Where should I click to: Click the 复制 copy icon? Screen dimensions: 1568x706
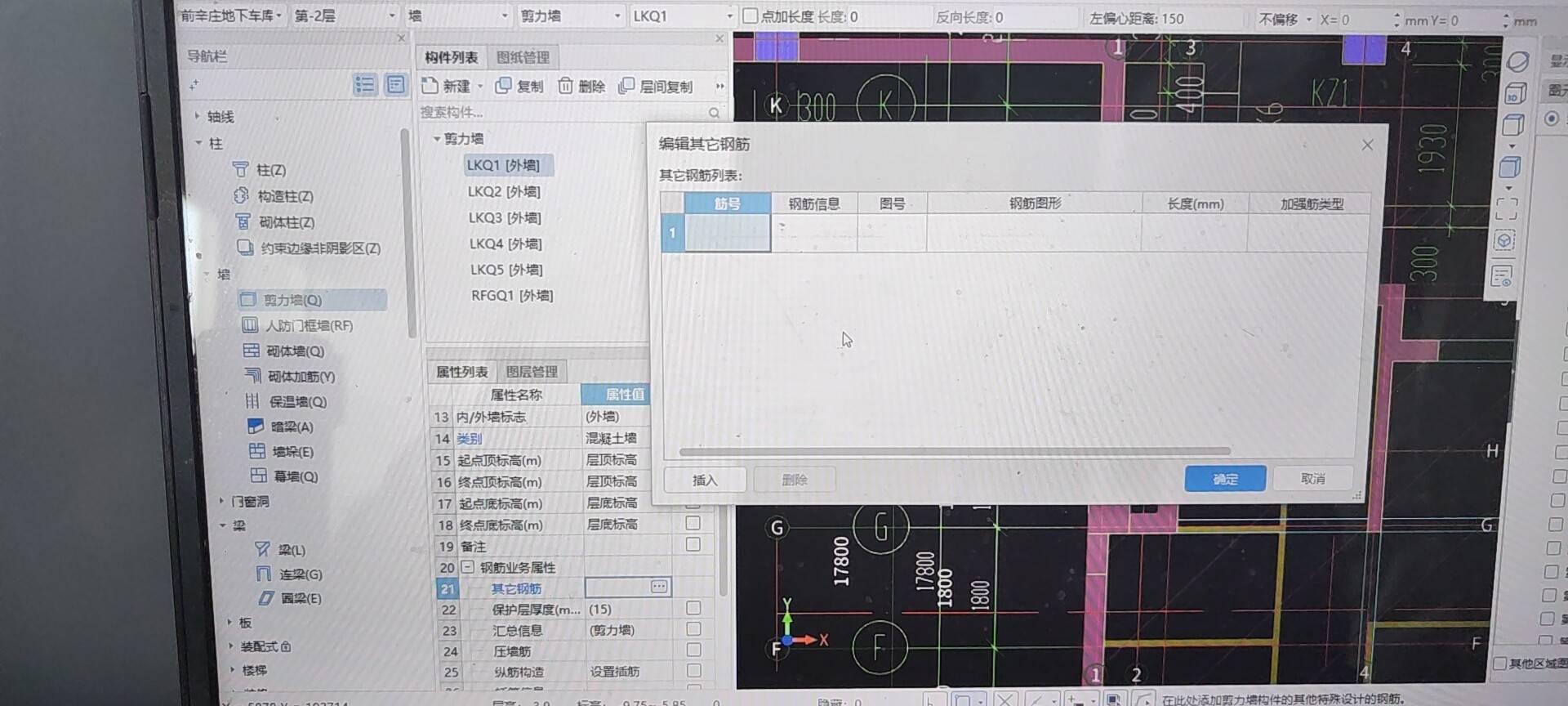pyautogui.click(x=503, y=86)
